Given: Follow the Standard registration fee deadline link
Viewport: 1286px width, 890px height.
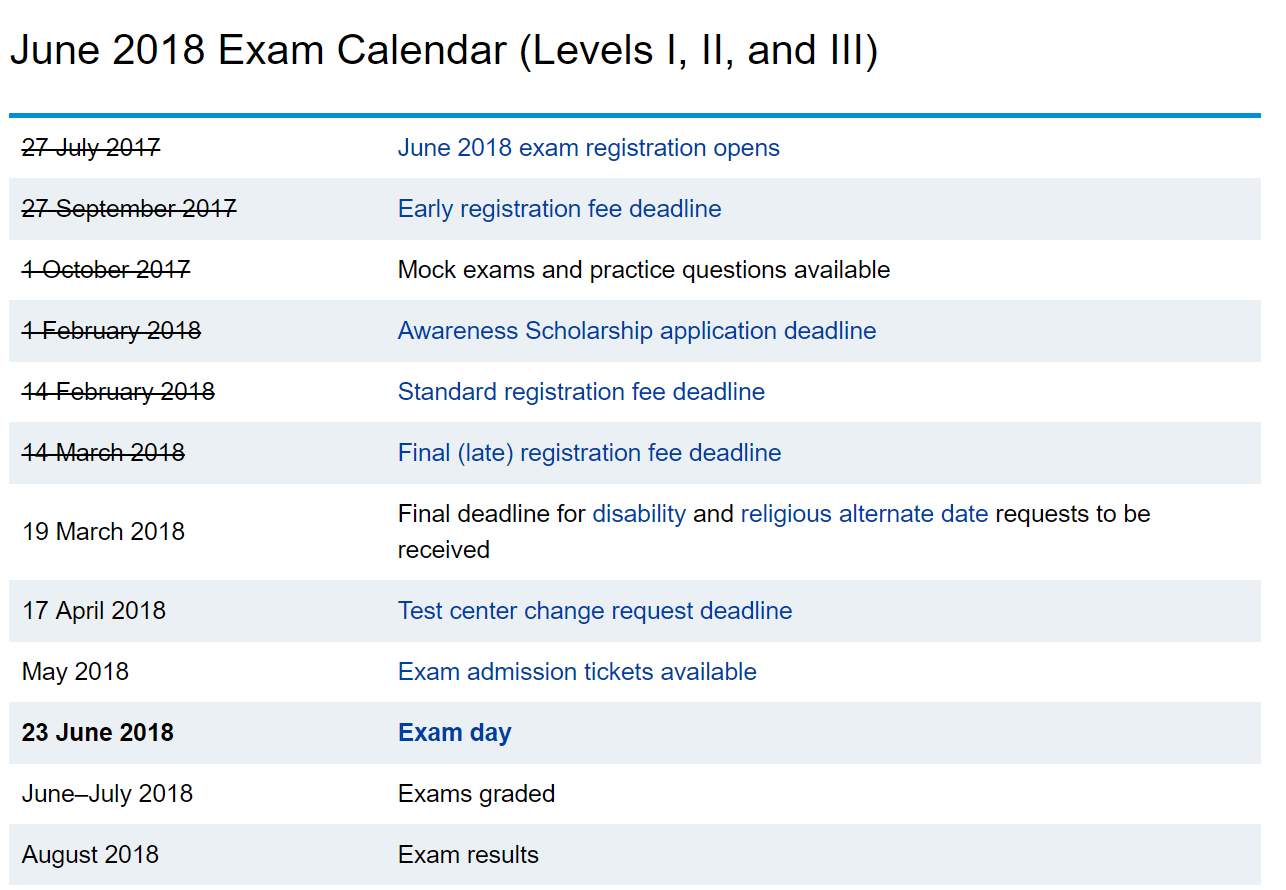Looking at the screenshot, I should click(x=581, y=392).
